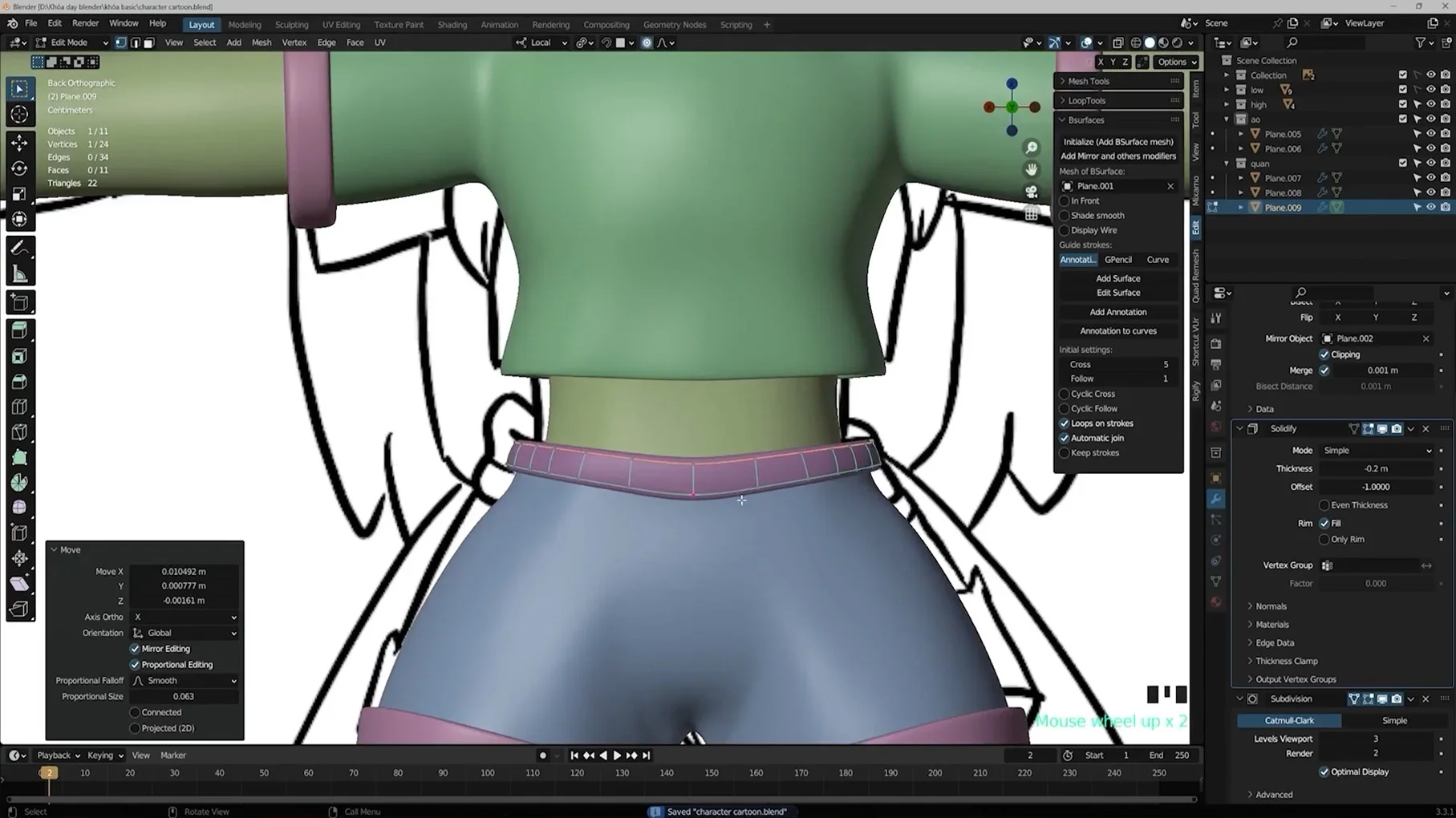Click the viewport pan hand icon
The image size is (1456, 818).
point(1032,169)
